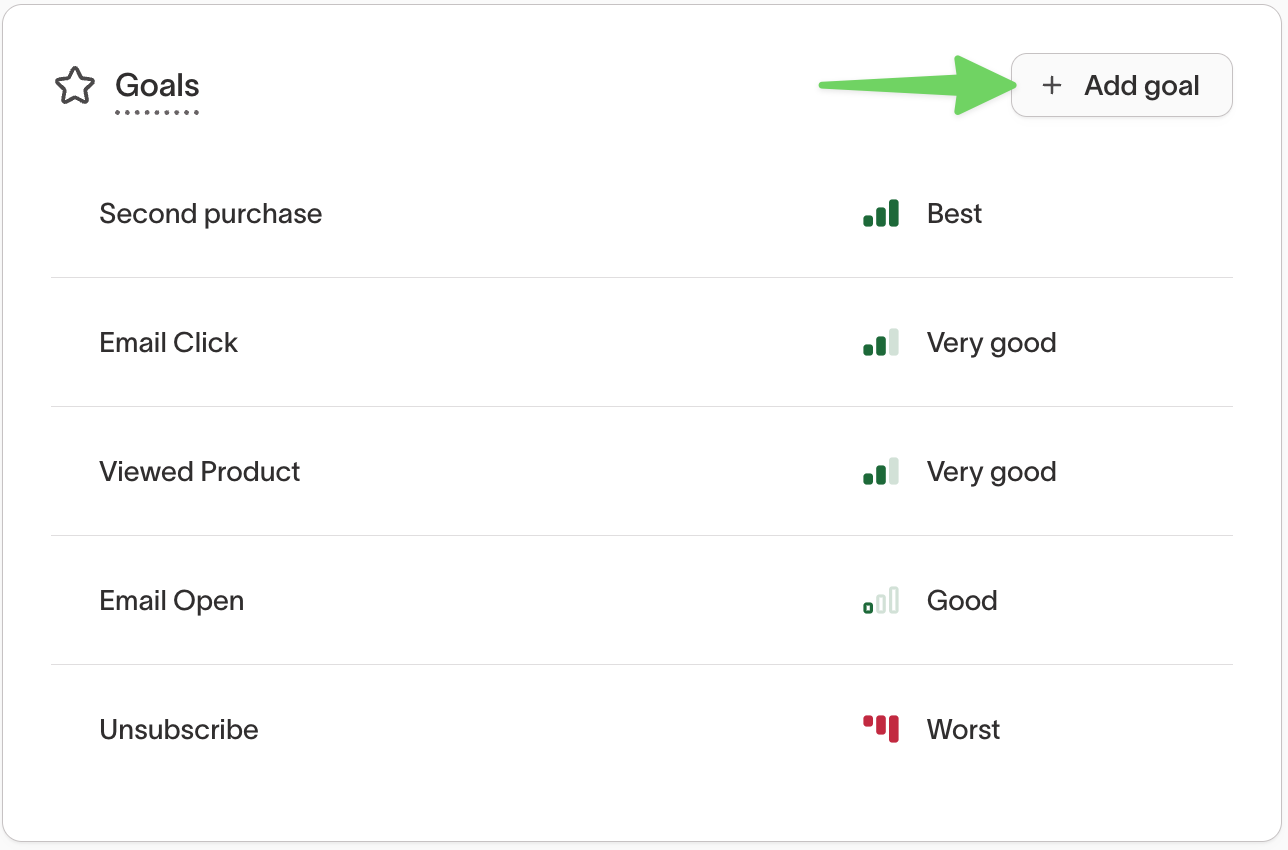The height and width of the screenshot is (850, 1288).
Task: Select the Email Click goal
Action: point(168,343)
